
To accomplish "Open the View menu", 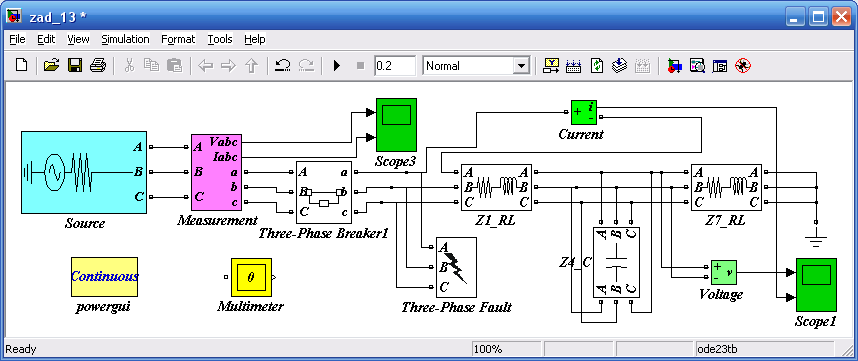I will tap(78, 39).
